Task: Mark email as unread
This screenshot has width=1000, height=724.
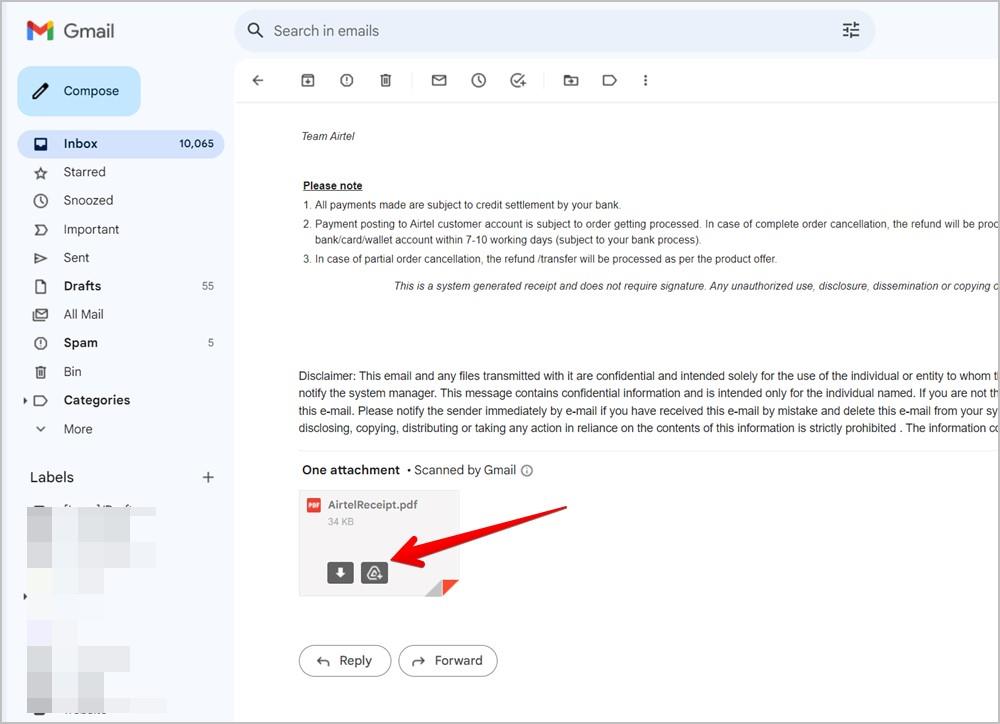Action: pyautogui.click(x=439, y=80)
